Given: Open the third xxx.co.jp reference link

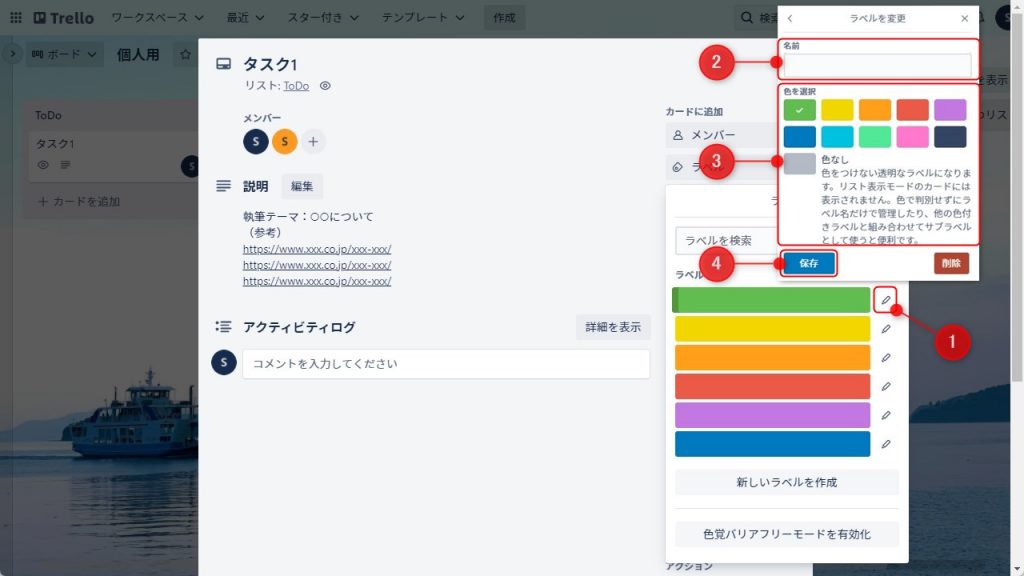Looking at the screenshot, I should point(317,281).
